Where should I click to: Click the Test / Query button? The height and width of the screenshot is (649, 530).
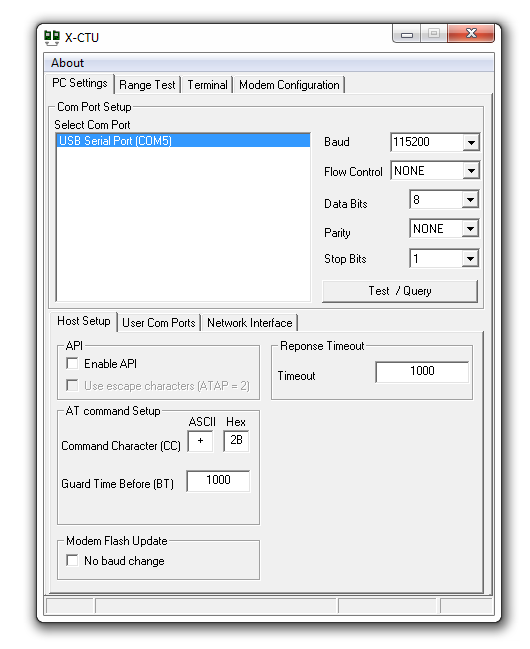[x=400, y=291]
